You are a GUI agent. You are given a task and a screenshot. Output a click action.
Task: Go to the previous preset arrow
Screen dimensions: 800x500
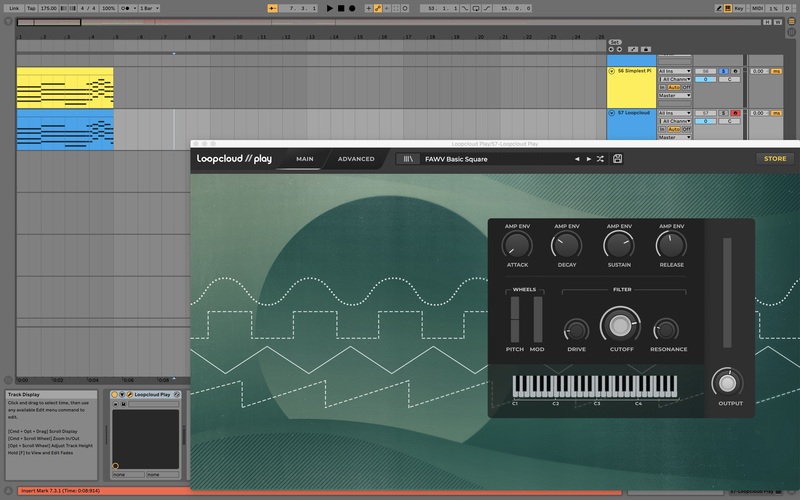point(576,159)
